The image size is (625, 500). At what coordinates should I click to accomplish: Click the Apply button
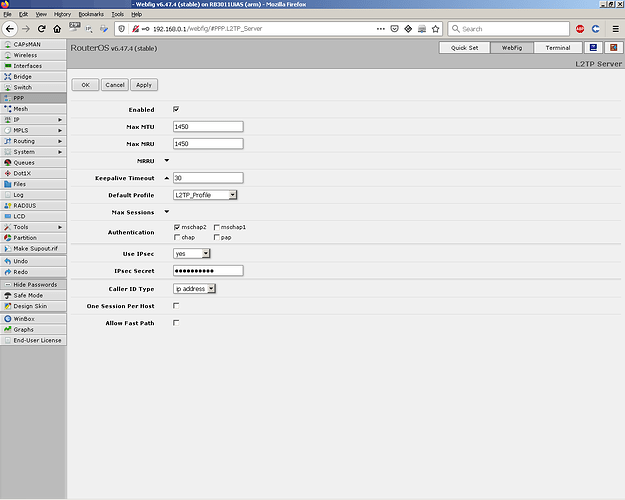coord(144,85)
